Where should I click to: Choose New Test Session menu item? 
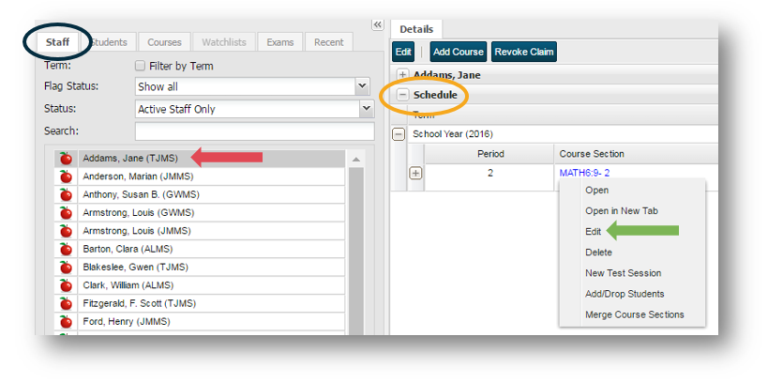[623, 273]
